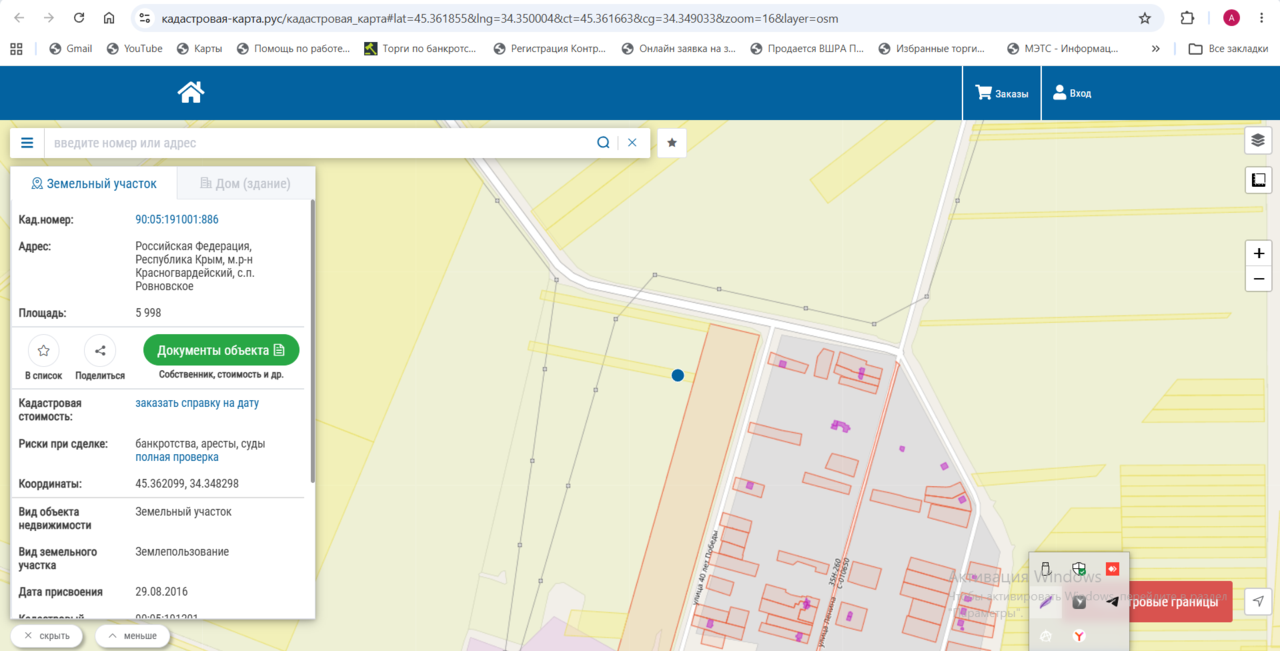Open the 'Все закладки' folder

1228,48
